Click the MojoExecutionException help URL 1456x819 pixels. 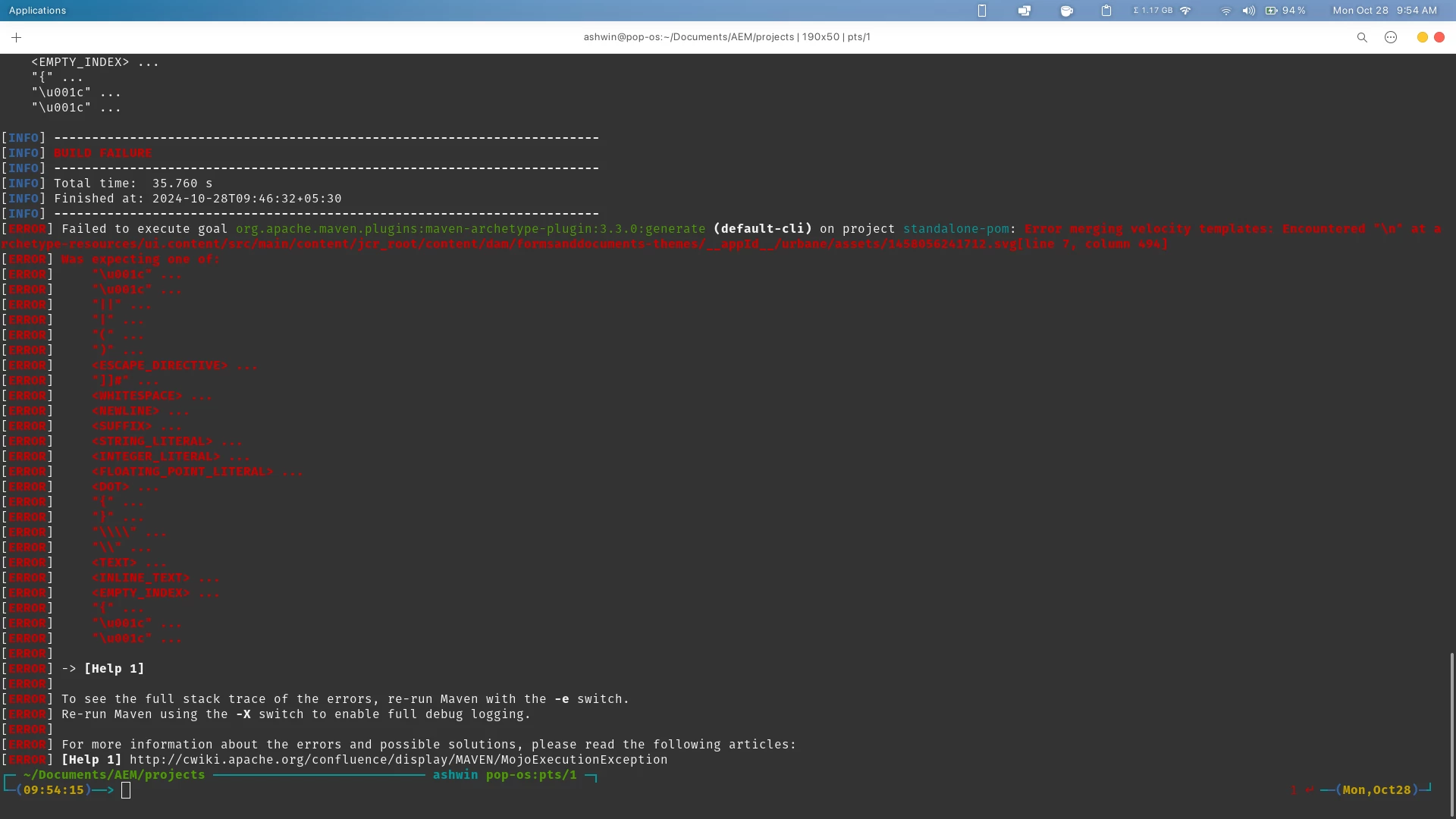point(398,760)
